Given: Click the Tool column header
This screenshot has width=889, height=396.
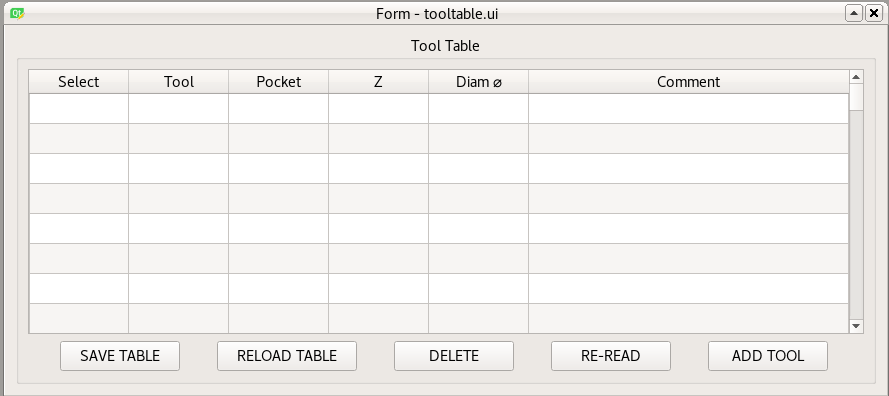Looking at the screenshot, I should point(179,82).
